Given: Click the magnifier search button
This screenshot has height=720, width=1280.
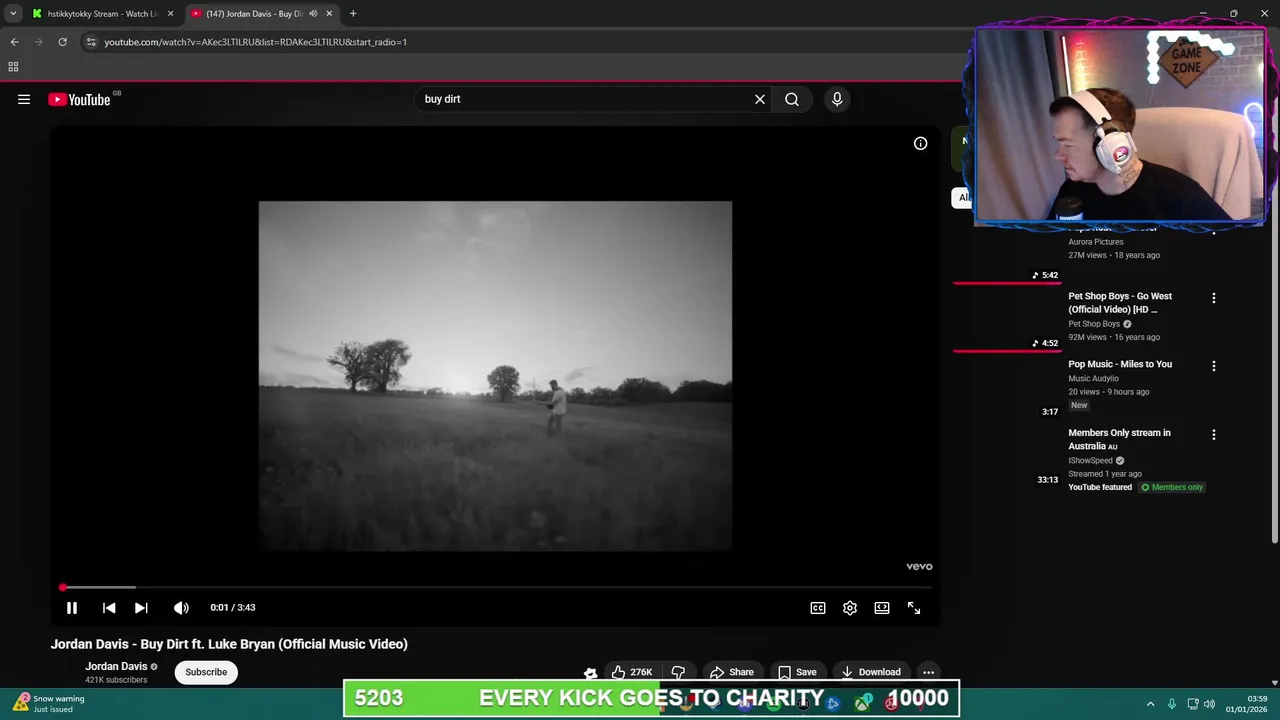Looking at the screenshot, I should click(792, 99).
